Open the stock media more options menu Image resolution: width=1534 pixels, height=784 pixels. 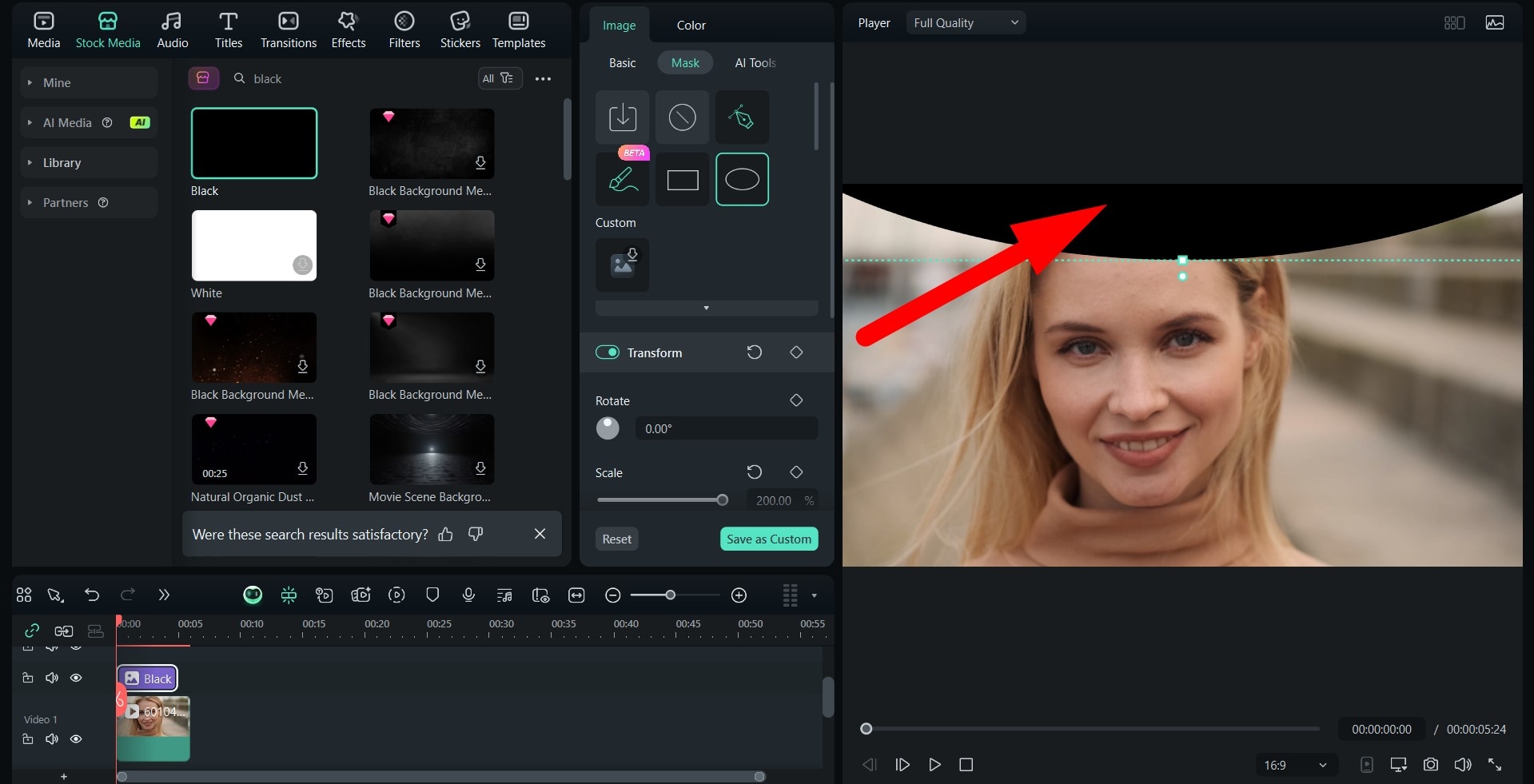click(543, 78)
